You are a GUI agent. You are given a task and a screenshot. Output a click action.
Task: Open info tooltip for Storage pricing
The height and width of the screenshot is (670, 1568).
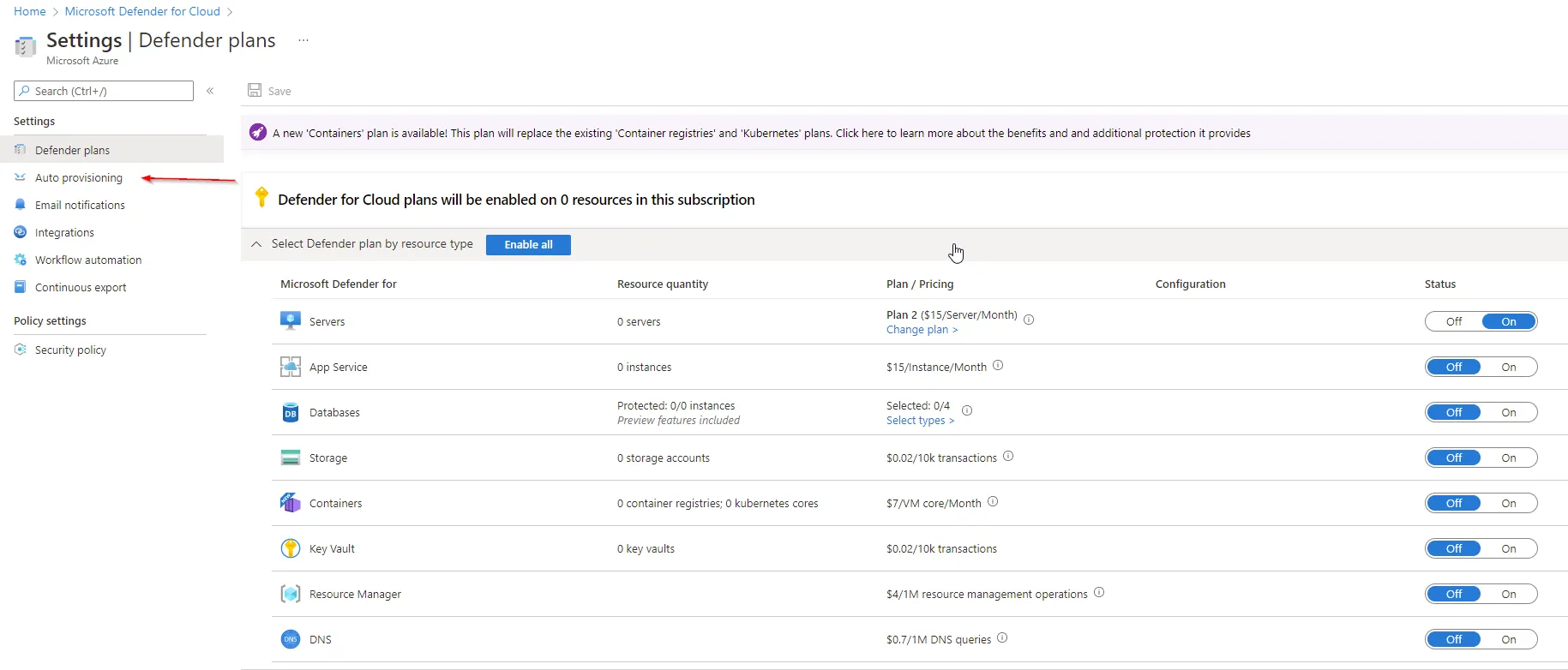point(1008,456)
